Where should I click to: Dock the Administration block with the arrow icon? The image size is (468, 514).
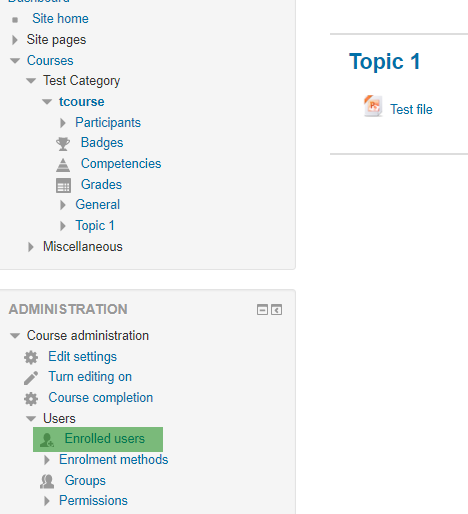tap(276, 310)
